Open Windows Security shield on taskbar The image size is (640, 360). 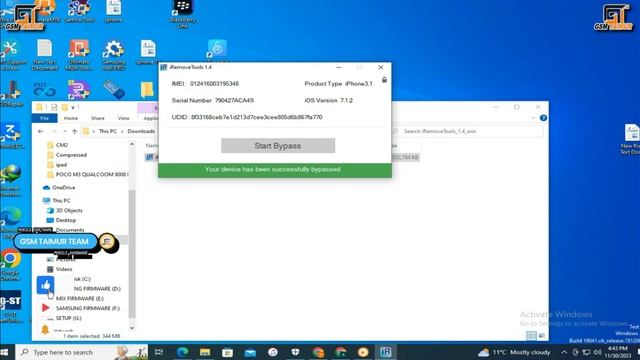pos(295,352)
